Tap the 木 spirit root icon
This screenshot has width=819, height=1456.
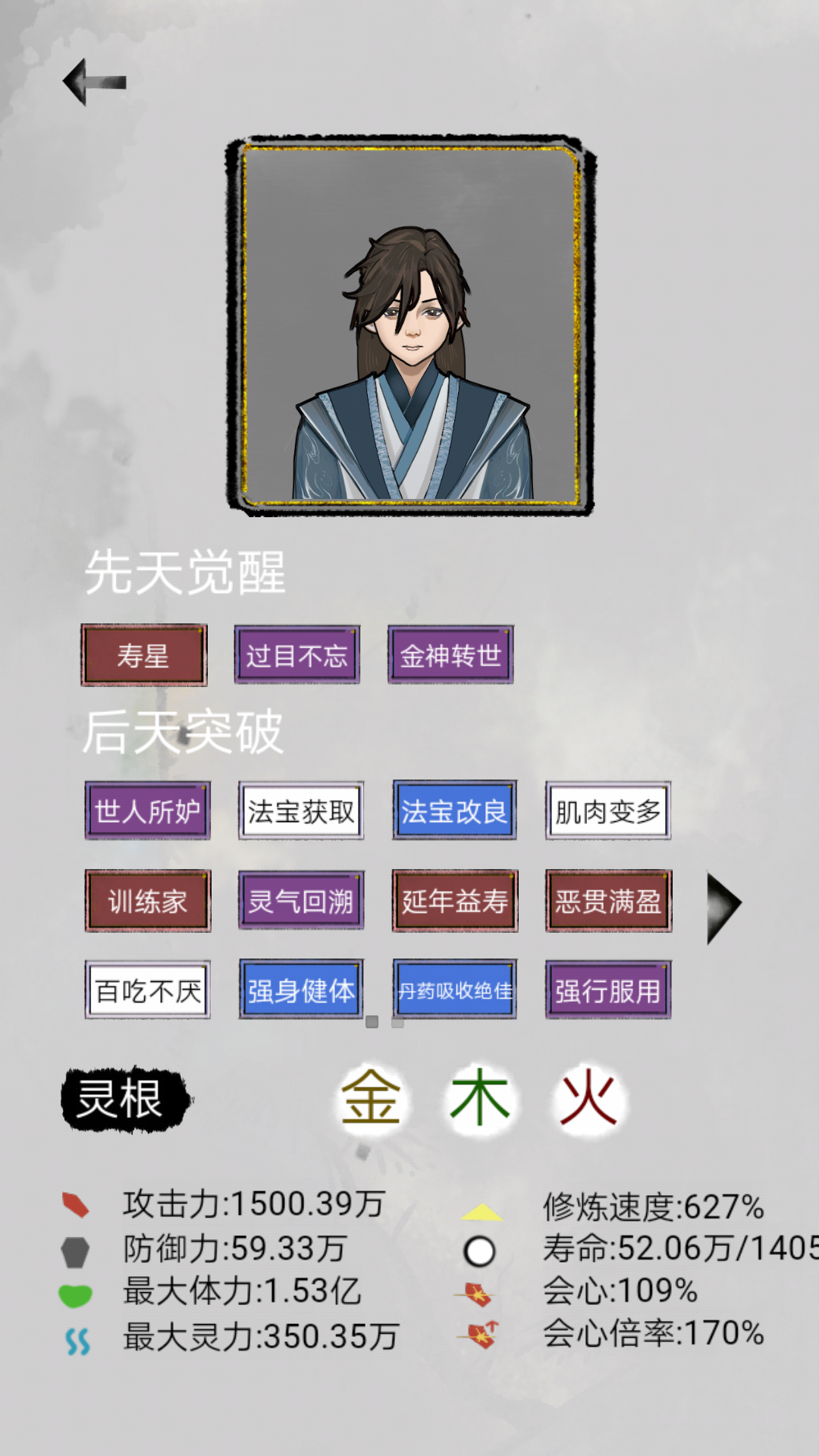(479, 1098)
